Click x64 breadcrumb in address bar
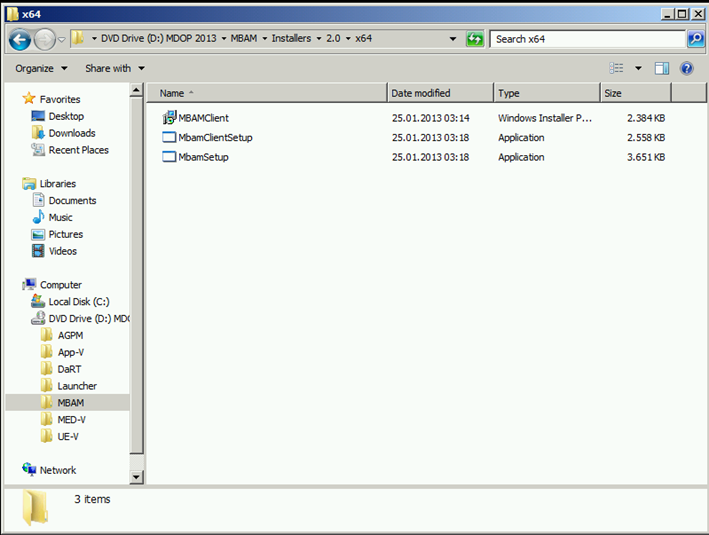 [x=364, y=38]
